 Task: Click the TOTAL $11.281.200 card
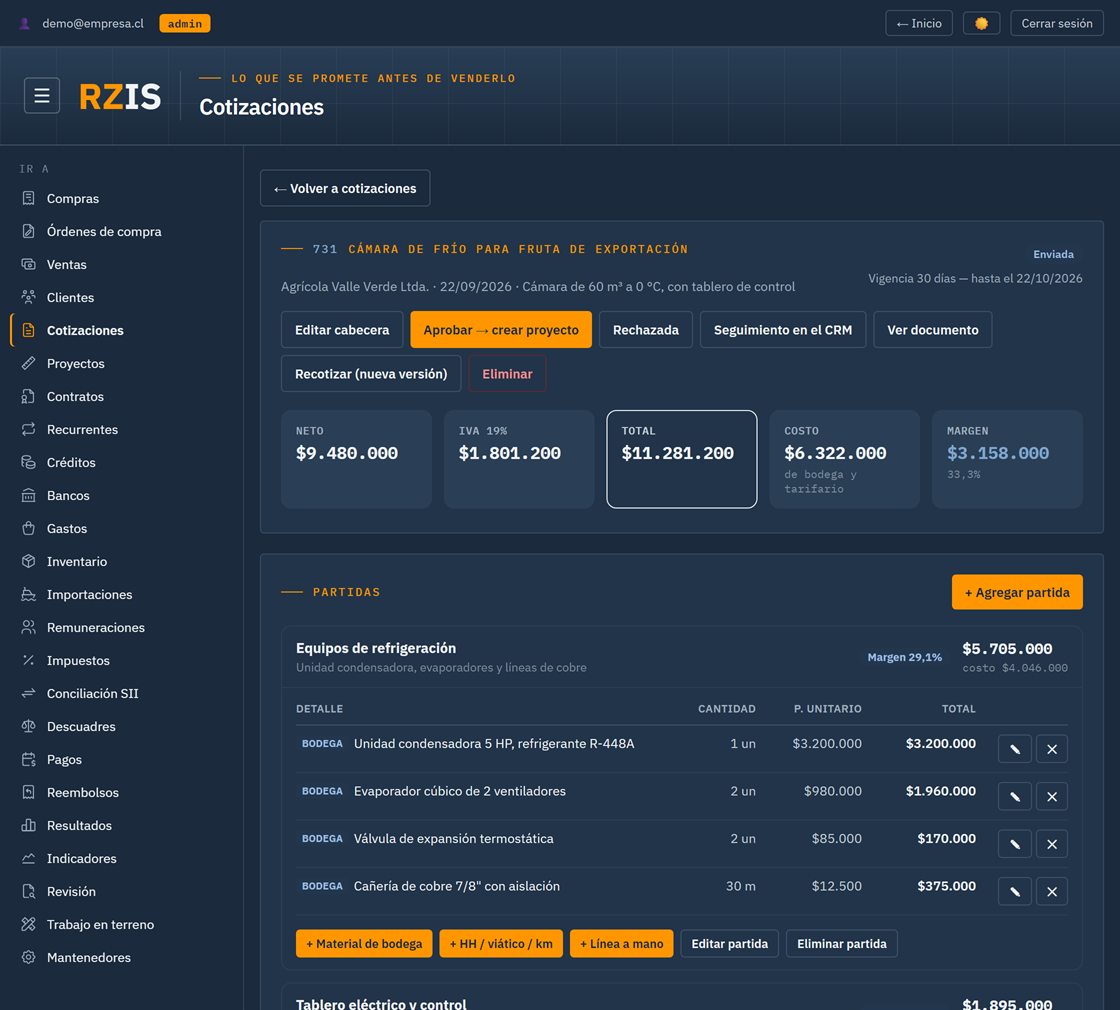tap(681, 459)
